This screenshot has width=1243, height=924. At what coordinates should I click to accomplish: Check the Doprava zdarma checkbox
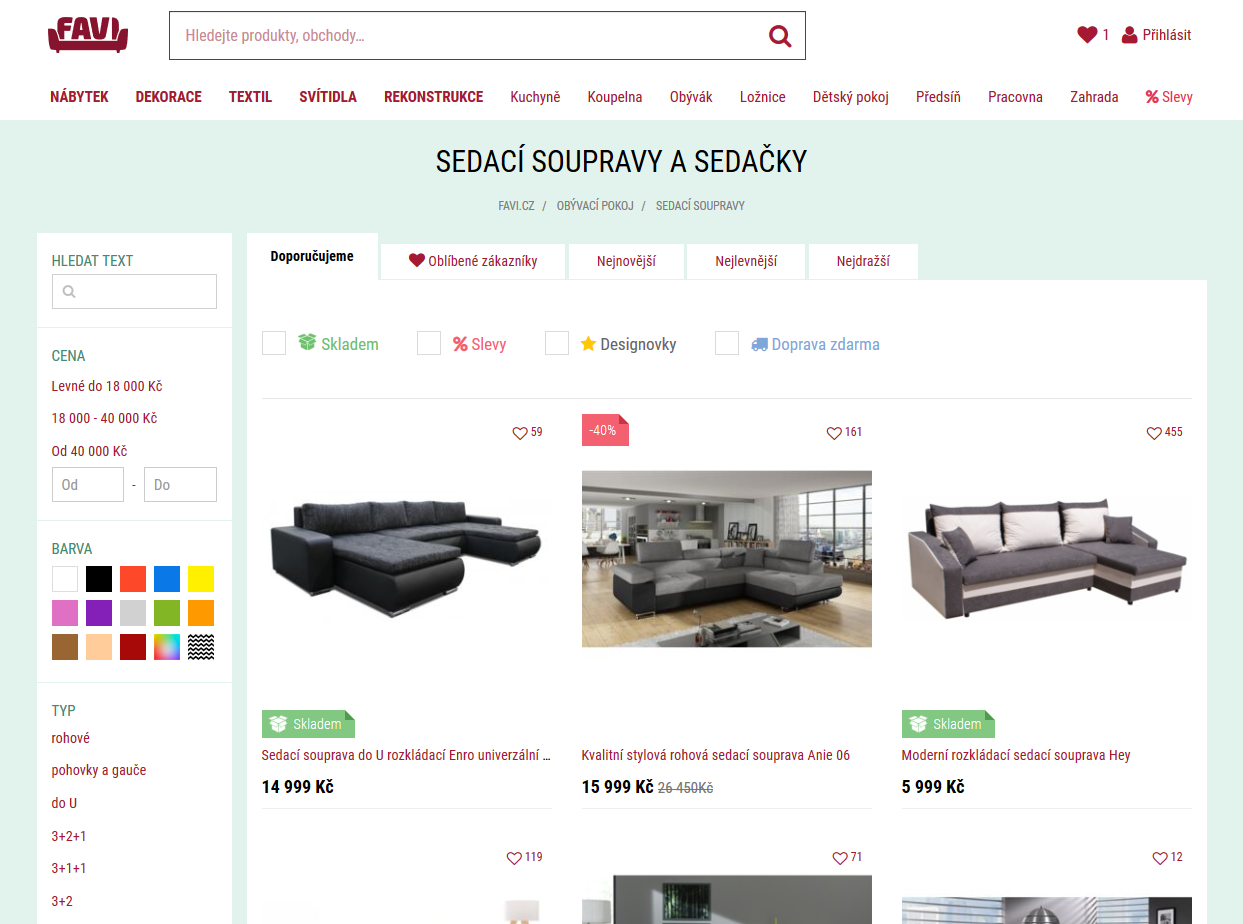727,343
